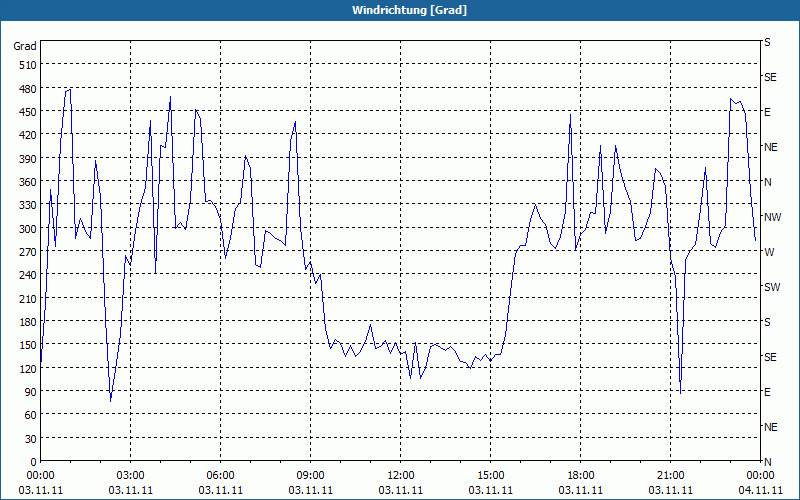Click the 03.11.11 date under 06:00

point(220,490)
